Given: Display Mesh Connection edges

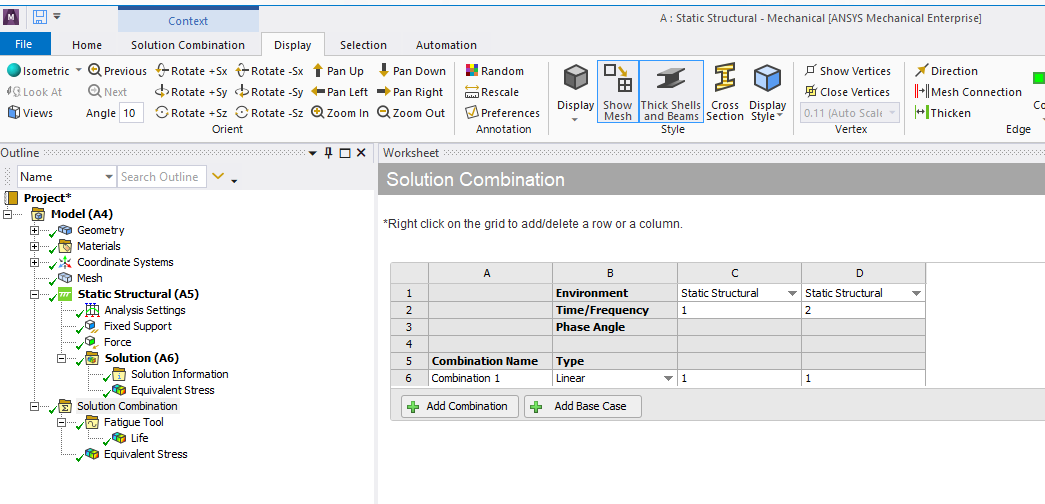Looking at the screenshot, I should point(968,92).
